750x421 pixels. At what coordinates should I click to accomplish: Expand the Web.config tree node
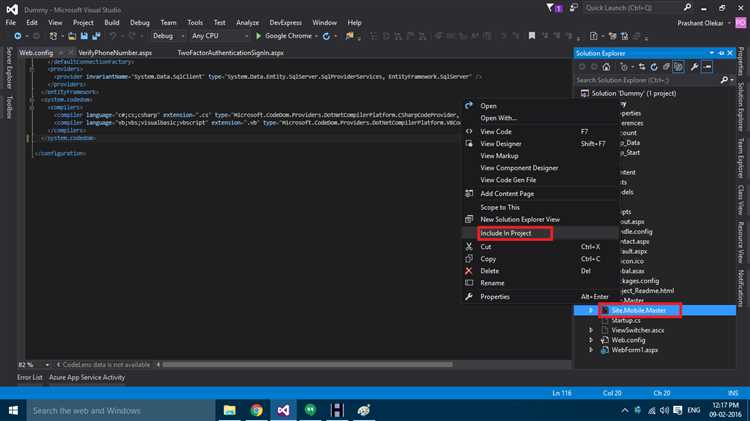[591, 340]
